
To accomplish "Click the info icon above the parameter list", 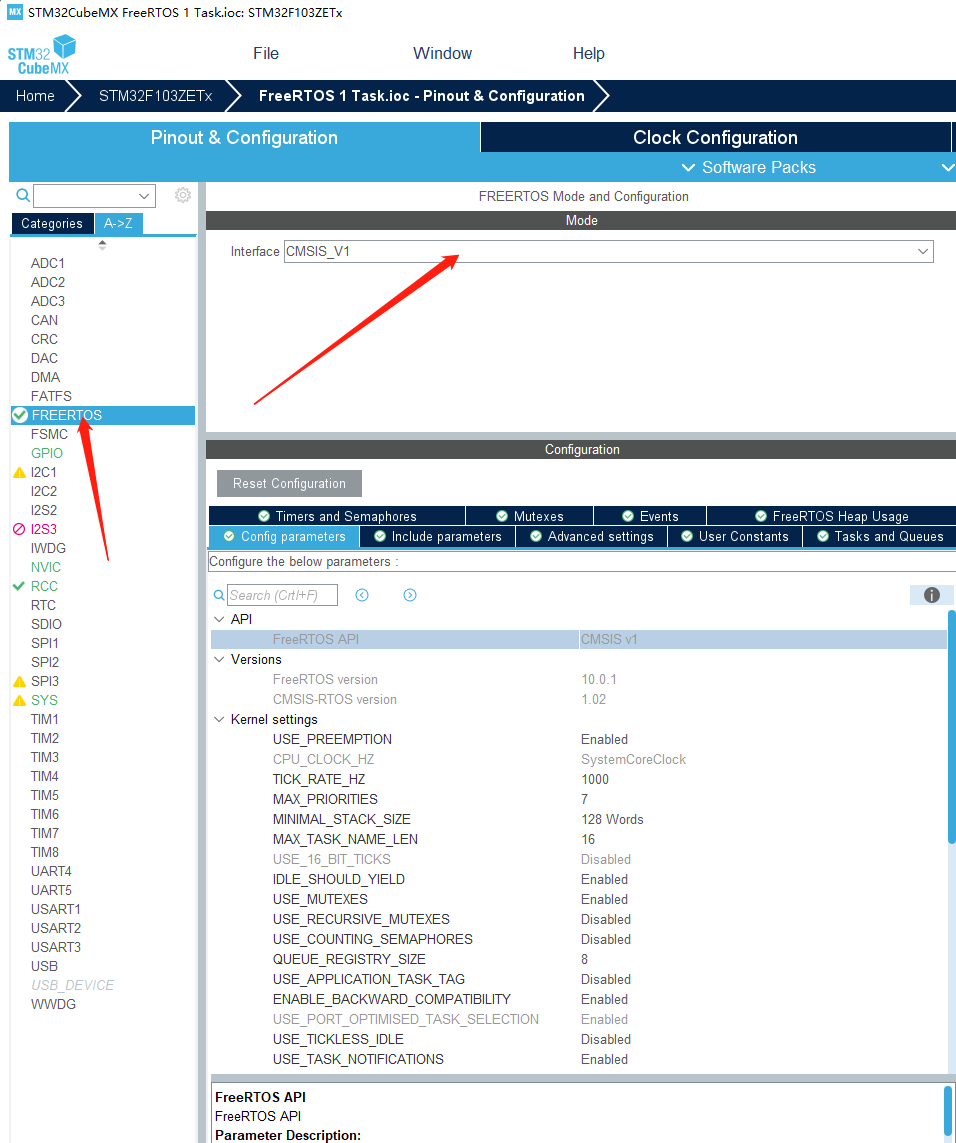I will point(931,594).
